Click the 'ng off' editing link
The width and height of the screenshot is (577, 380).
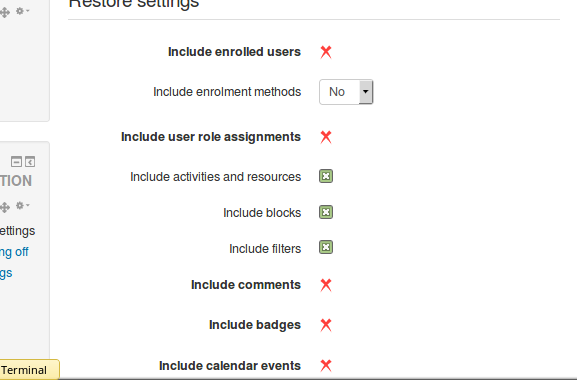(x=14, y=252)
